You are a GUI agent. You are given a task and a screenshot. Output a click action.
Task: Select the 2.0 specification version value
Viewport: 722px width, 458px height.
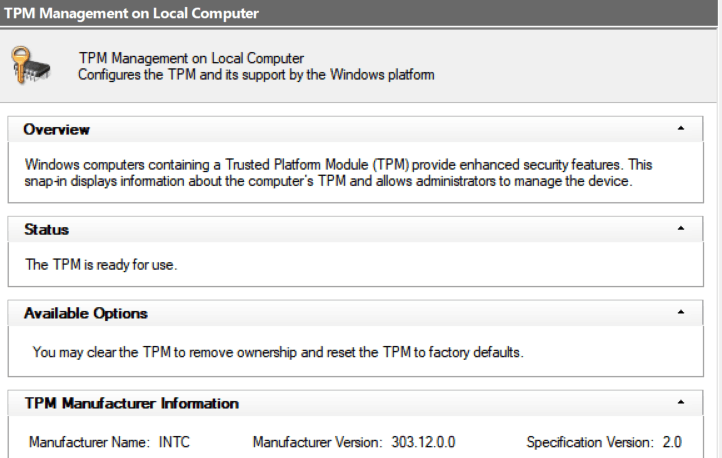point(672,442)
